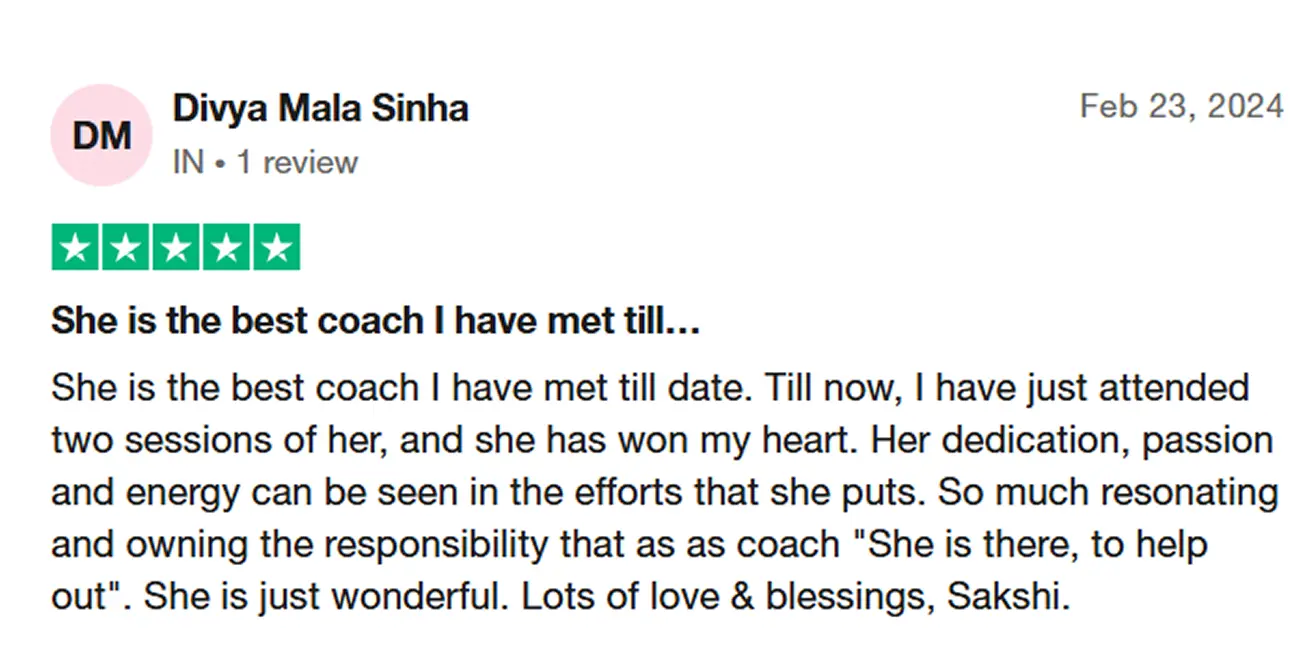This screenshot has height=652, width=1314.
Task: Click the quoted phrase "She is there, to help"
Action: point(1038,545)
